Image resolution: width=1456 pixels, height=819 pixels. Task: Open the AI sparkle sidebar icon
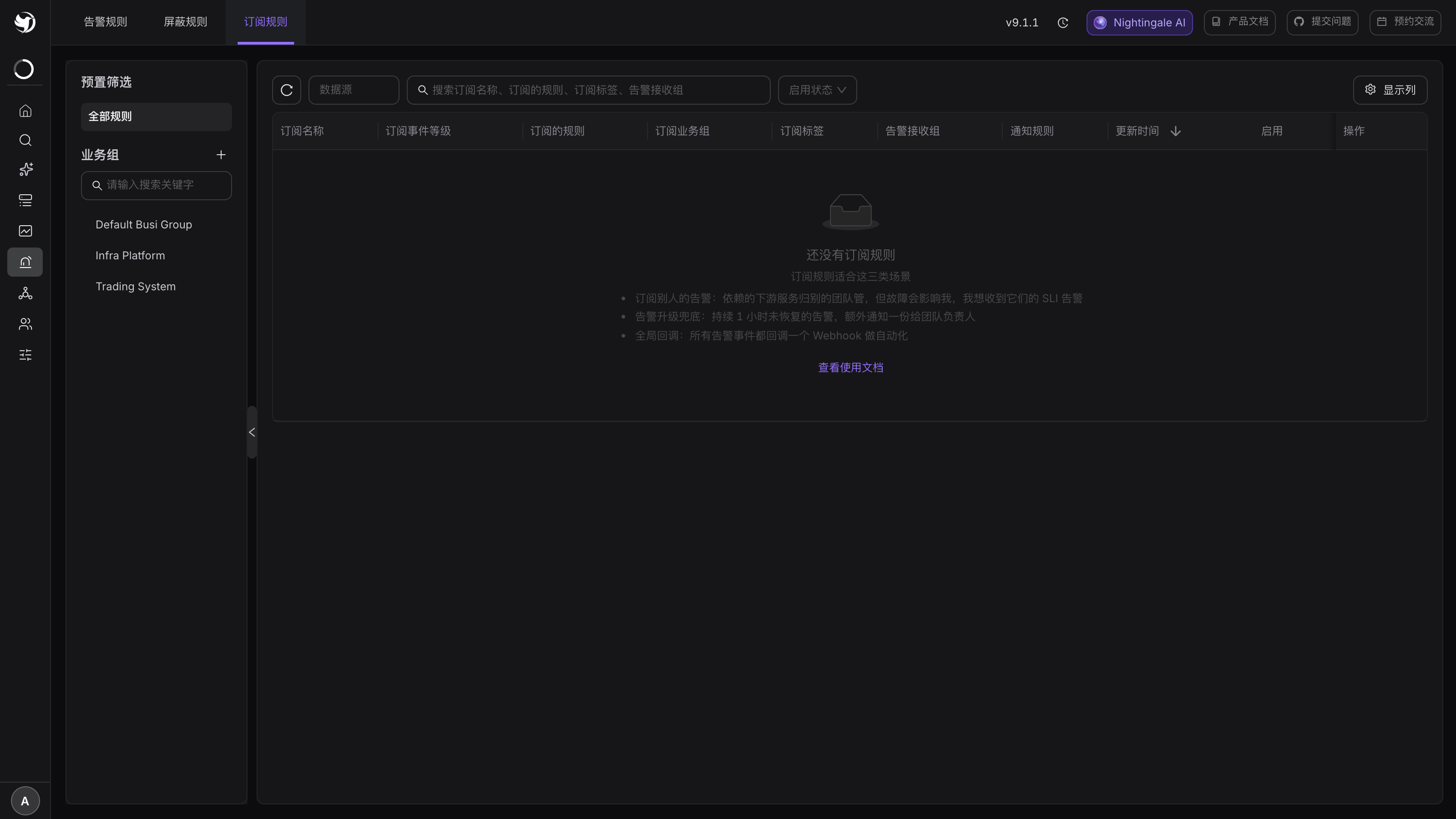pos(25,170)
